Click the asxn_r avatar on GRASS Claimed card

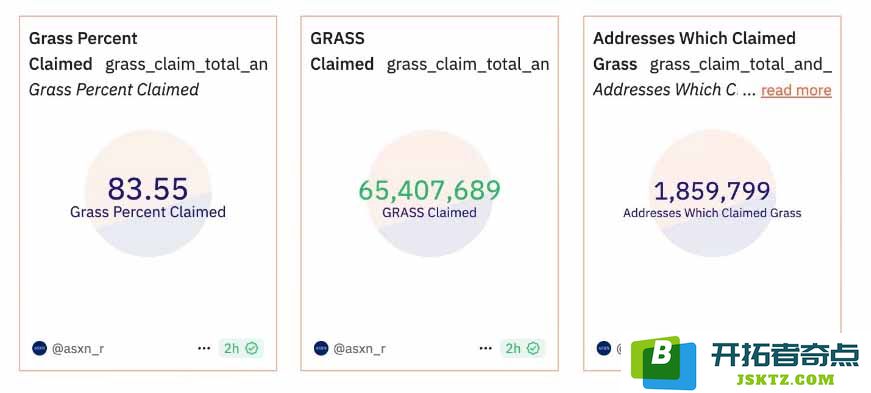321,349
